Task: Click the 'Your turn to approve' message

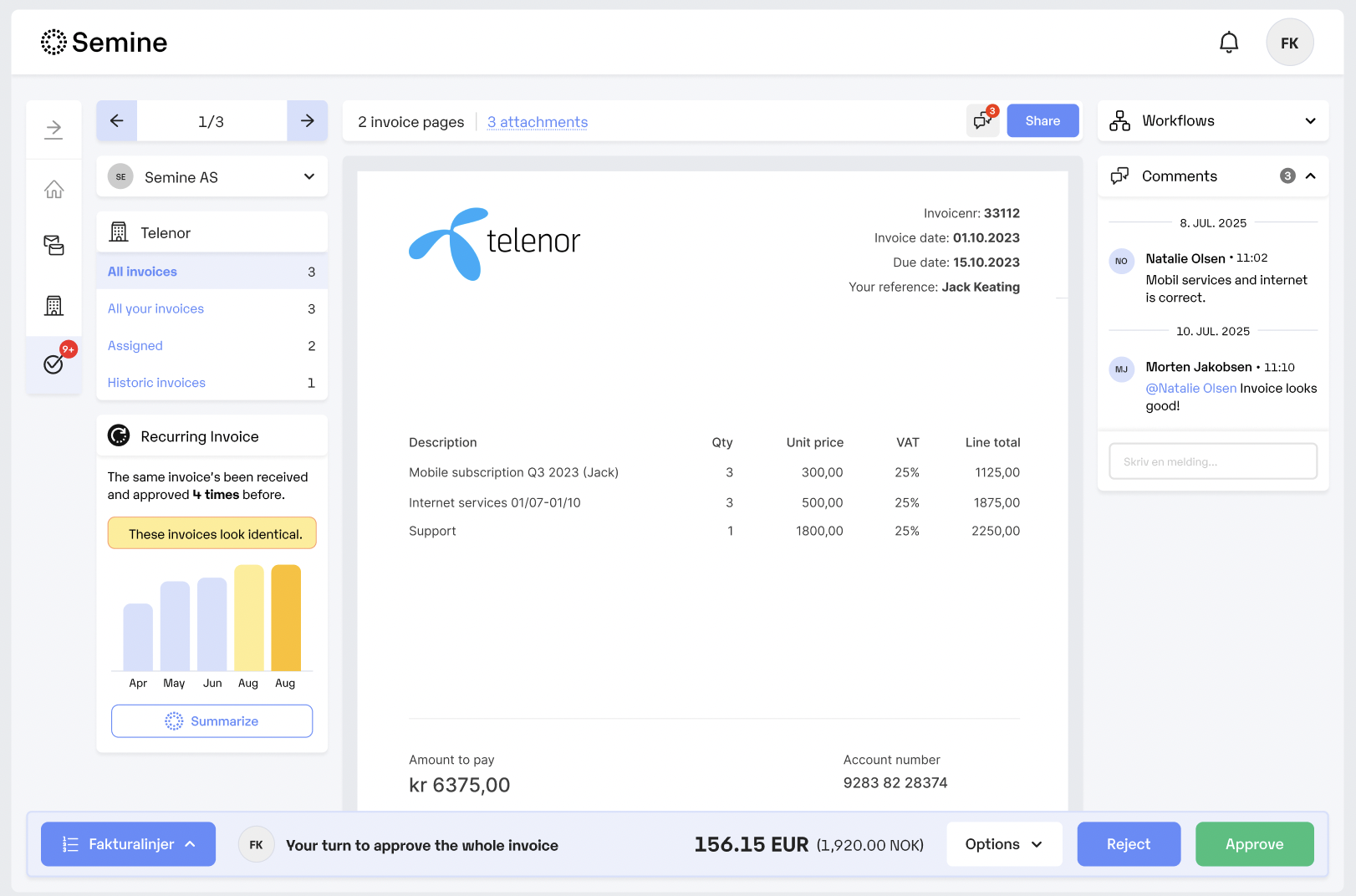Action: (422, 845)
